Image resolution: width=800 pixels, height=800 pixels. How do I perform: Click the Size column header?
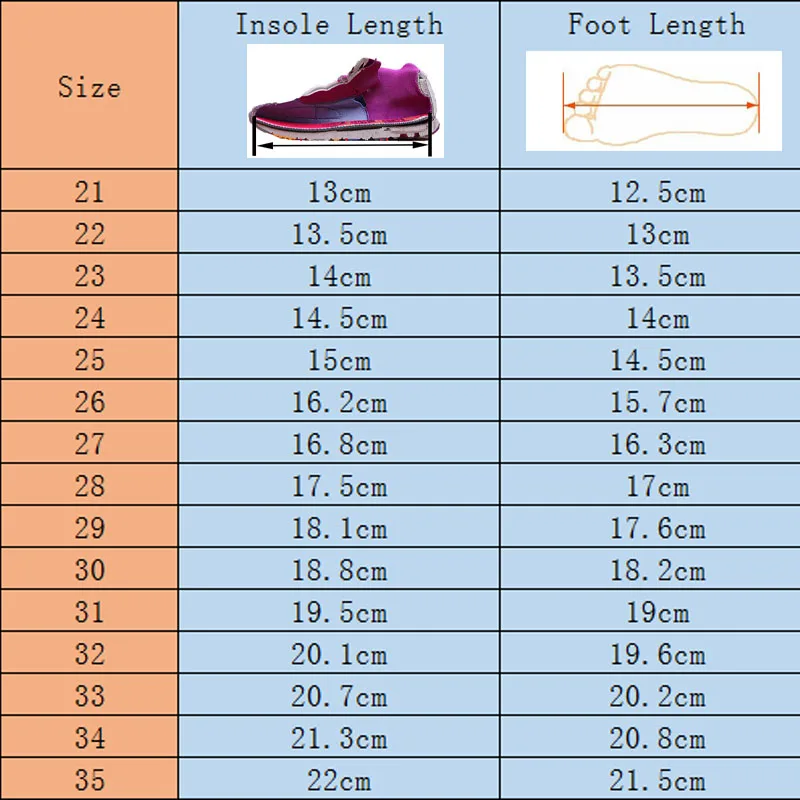(89, 87)
